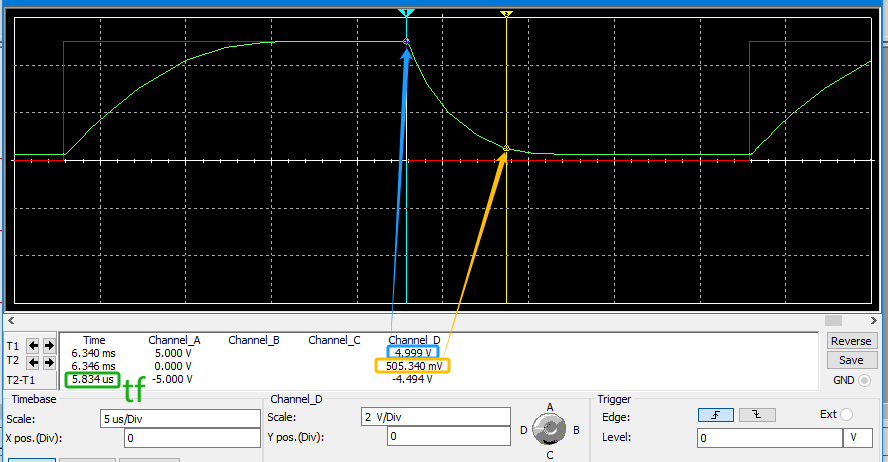
Task: Click the Channel_C column header
Action: (334, 340)
